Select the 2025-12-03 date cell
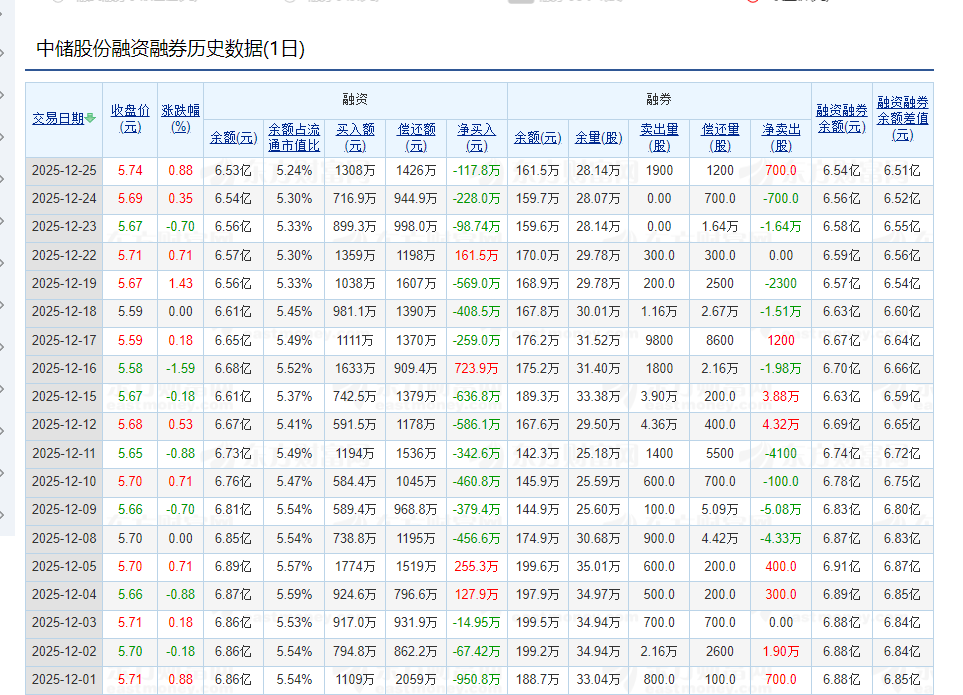 64,623
